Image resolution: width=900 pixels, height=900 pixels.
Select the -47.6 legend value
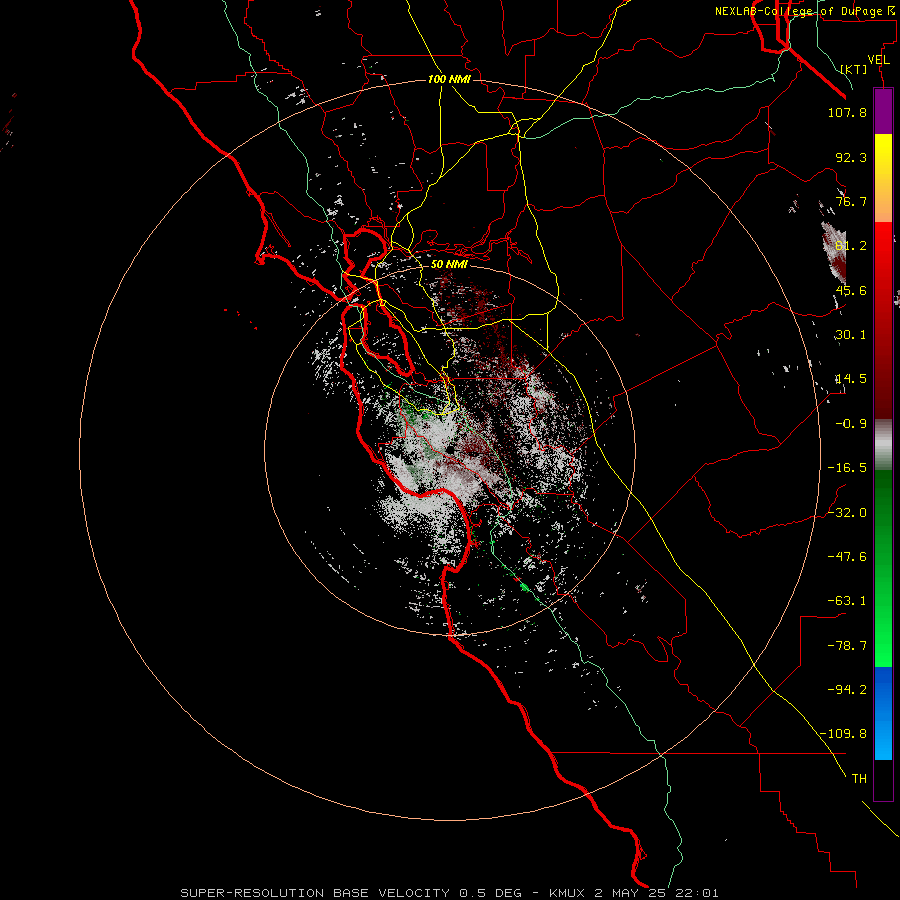tap(847, 557)
